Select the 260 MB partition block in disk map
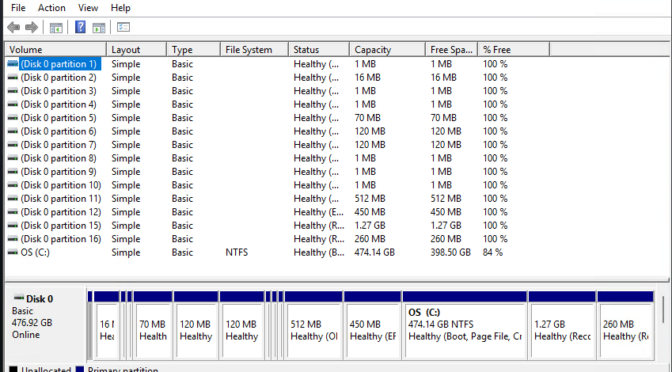672x372 pixels. coord(625,325)
